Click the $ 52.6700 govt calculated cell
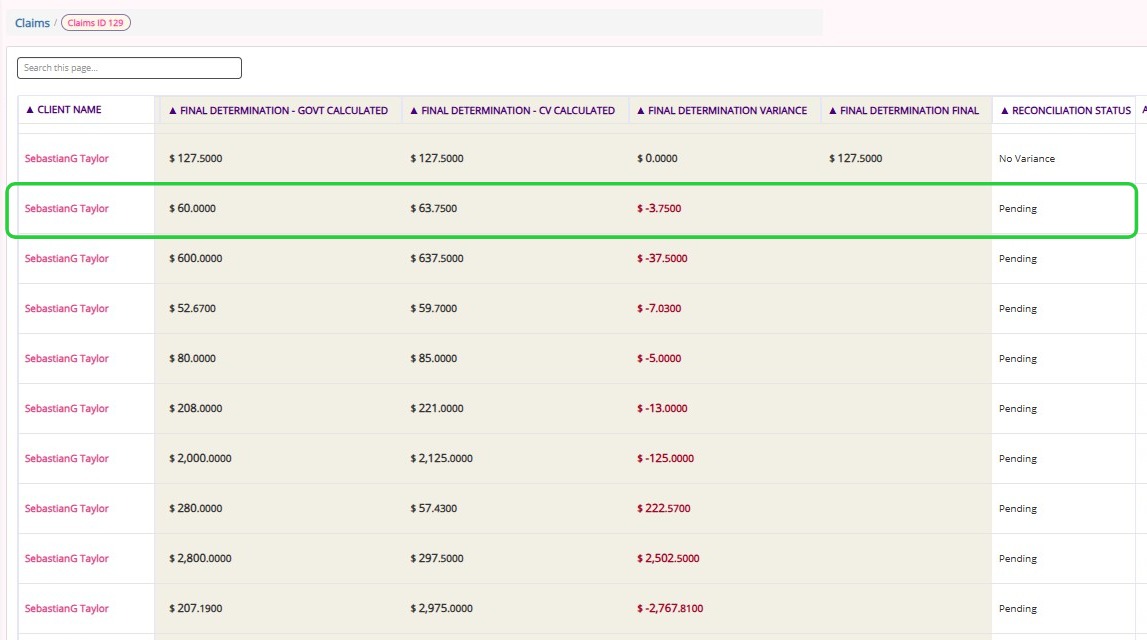This screenshot has width=1147, height=640. point(192,309)
